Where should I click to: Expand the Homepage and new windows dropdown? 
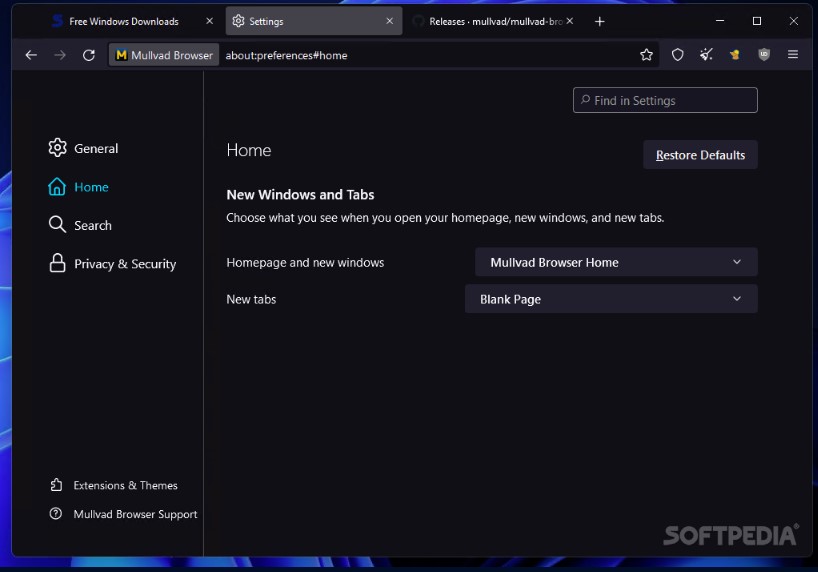click(x=616, y=262)
